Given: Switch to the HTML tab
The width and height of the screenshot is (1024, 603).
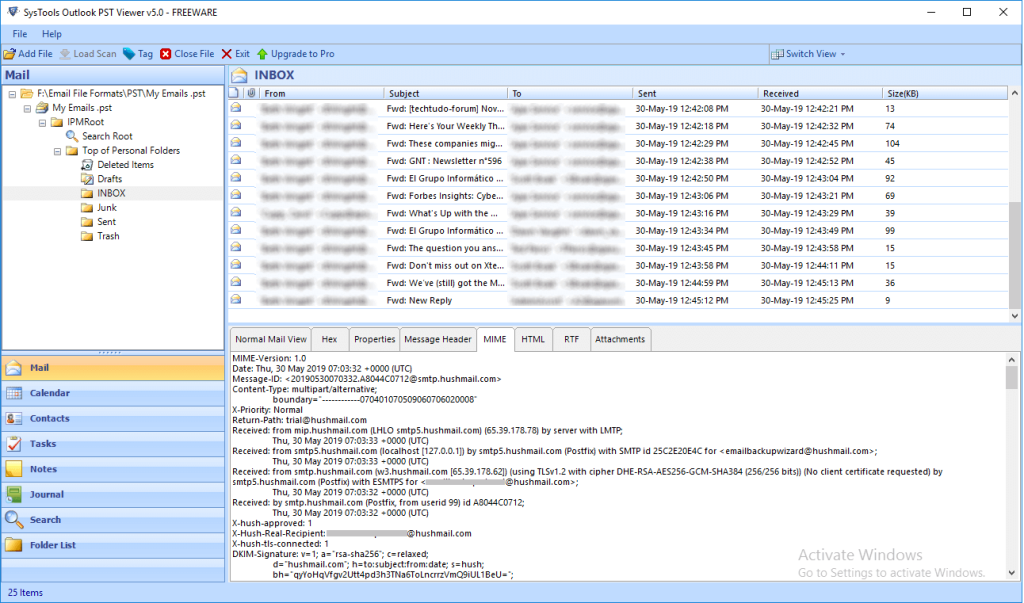Looking at the screenshot, I should [x=533, y=340].
